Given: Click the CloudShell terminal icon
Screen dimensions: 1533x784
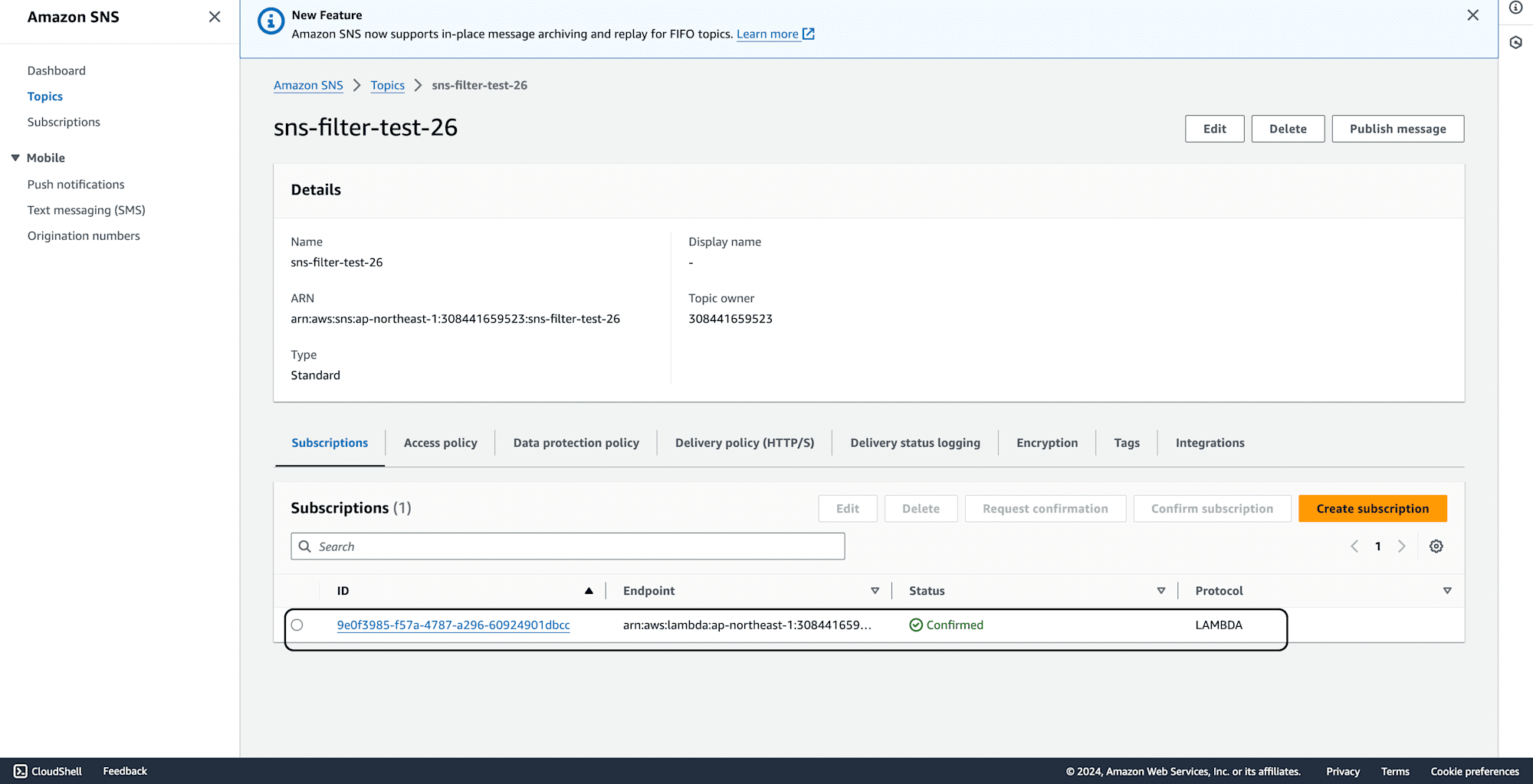Looking at the screenshot, I should [21, 771].
